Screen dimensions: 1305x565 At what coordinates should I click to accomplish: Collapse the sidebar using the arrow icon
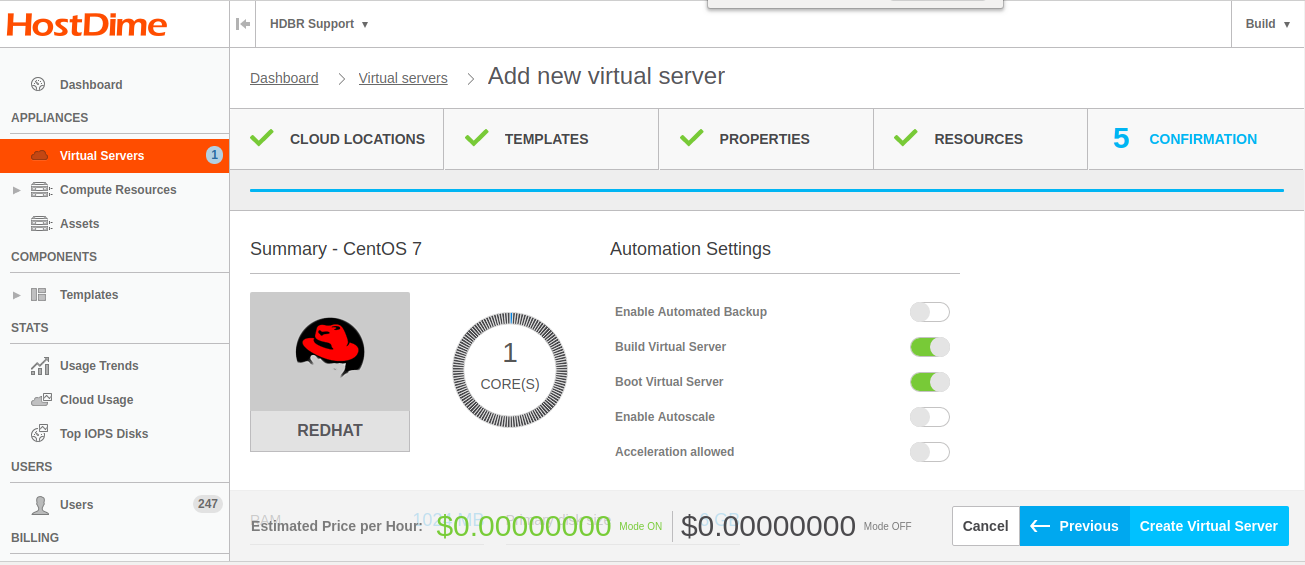243,24
